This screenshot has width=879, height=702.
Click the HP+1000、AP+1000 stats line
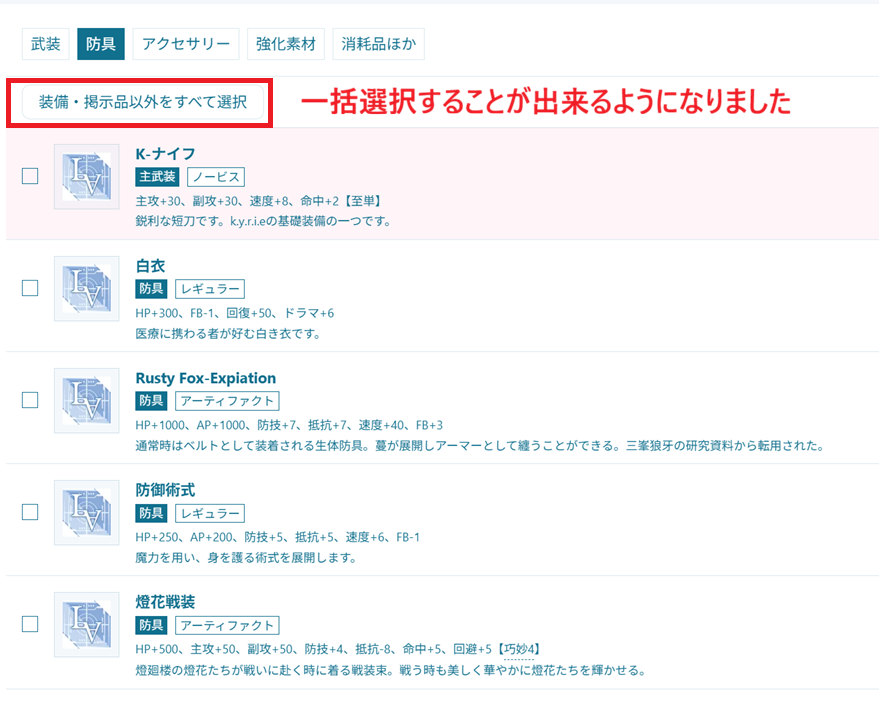coord(289,425)
